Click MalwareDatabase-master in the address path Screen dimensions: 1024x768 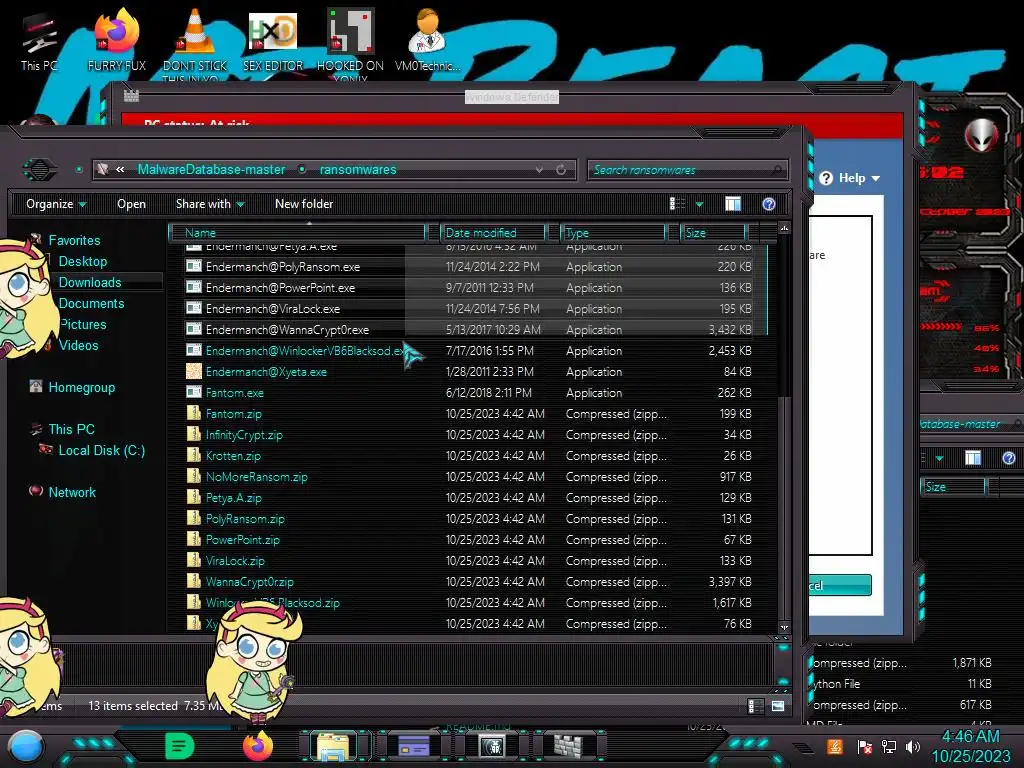pos(211,170)
